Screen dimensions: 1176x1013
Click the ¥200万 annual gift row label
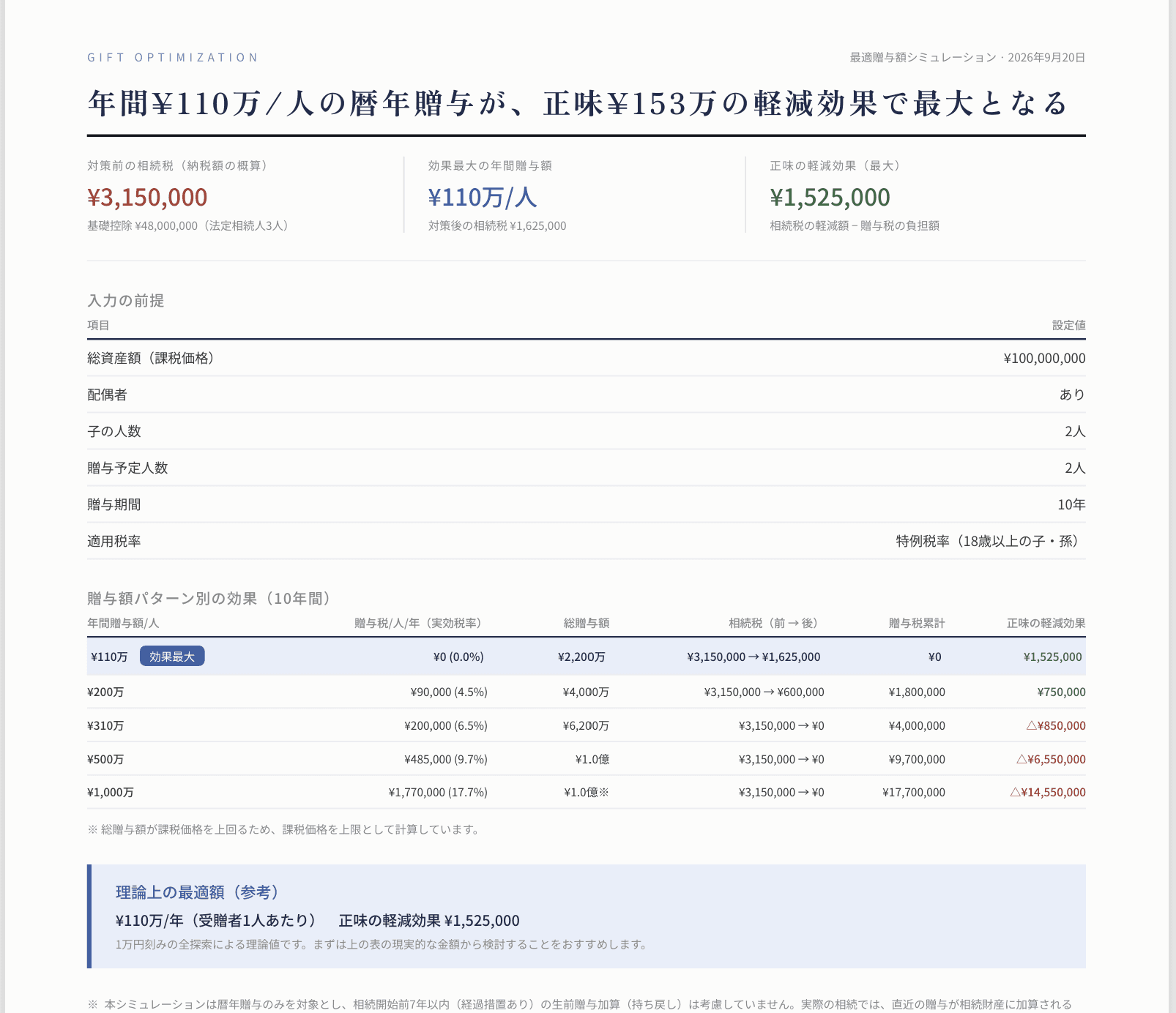[105, 692]
